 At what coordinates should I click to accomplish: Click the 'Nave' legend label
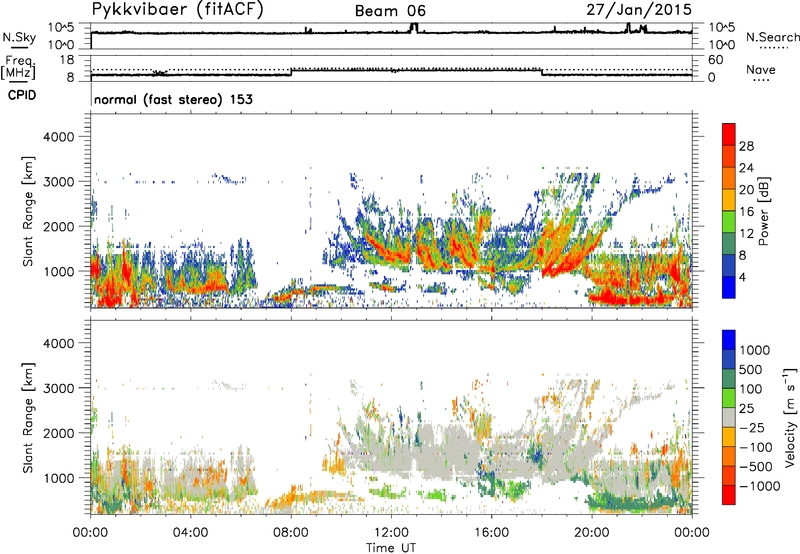761,69
